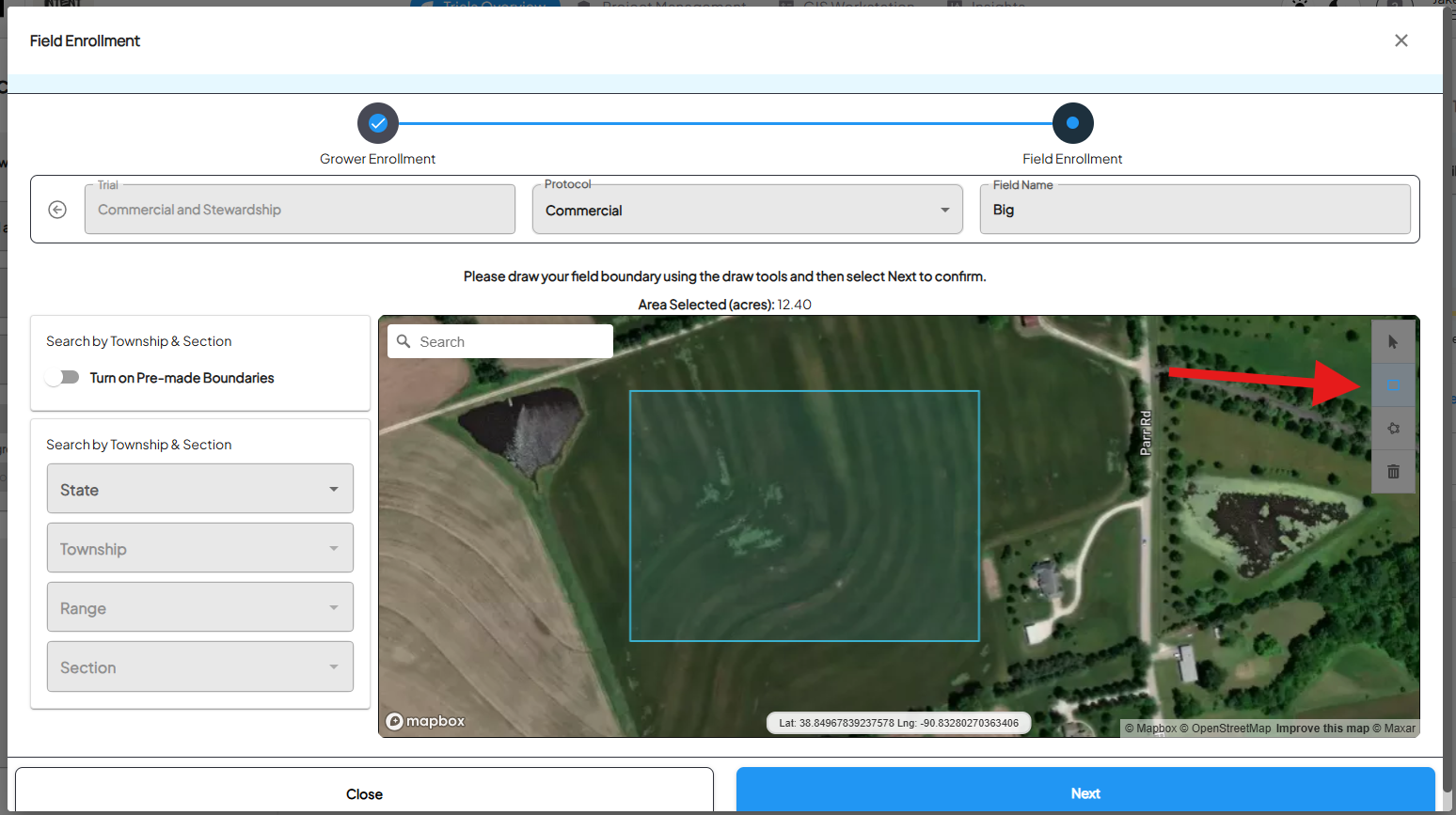Click the Close button at bottom
Viewport: 1456px width, 815px height.
pyautogui.click(x=364, y=791)
